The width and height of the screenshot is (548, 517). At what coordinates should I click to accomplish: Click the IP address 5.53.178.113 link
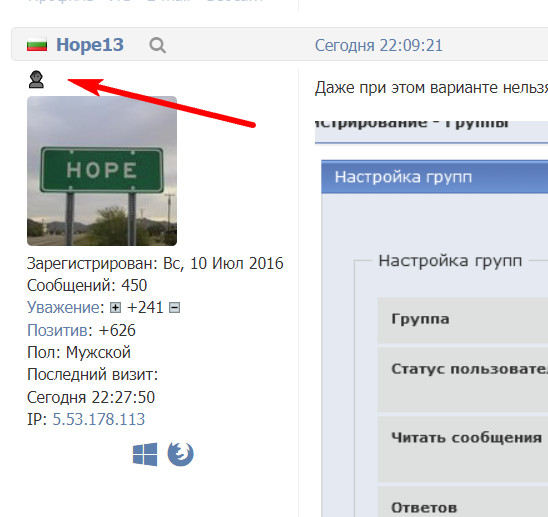99,419
